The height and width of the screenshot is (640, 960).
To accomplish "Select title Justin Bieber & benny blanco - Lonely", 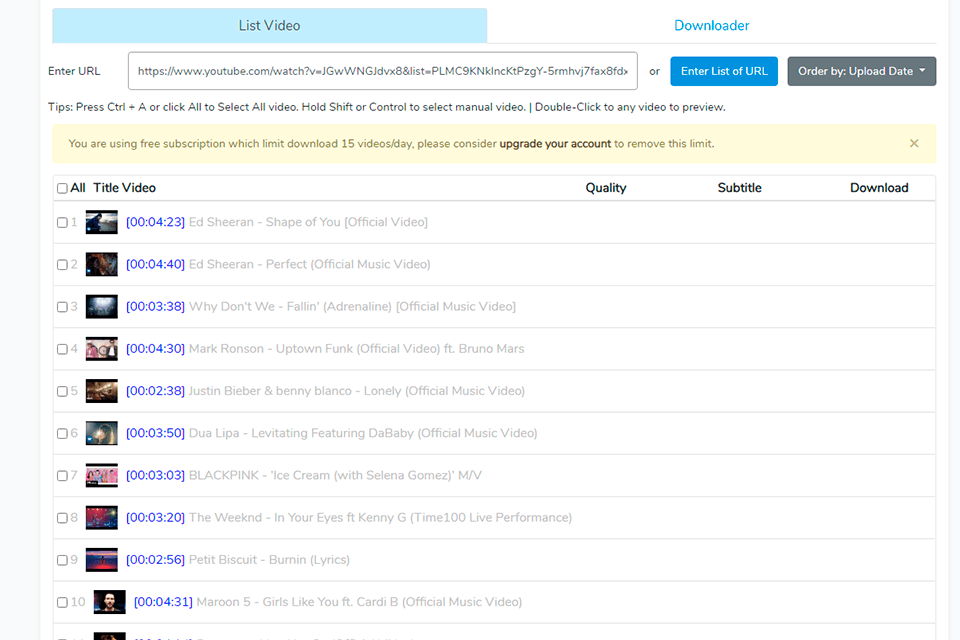I will point(356,391).
